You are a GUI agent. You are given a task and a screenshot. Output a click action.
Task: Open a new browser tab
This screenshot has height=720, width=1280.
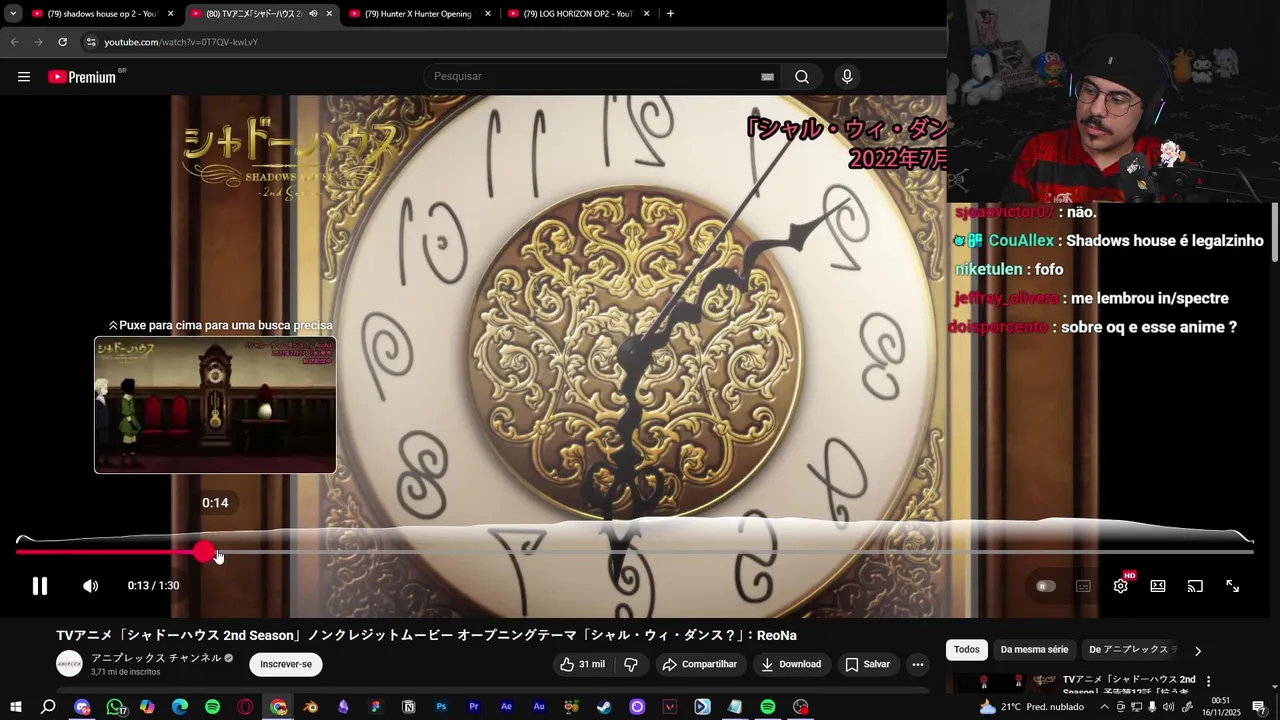click(x=670, y=14)
